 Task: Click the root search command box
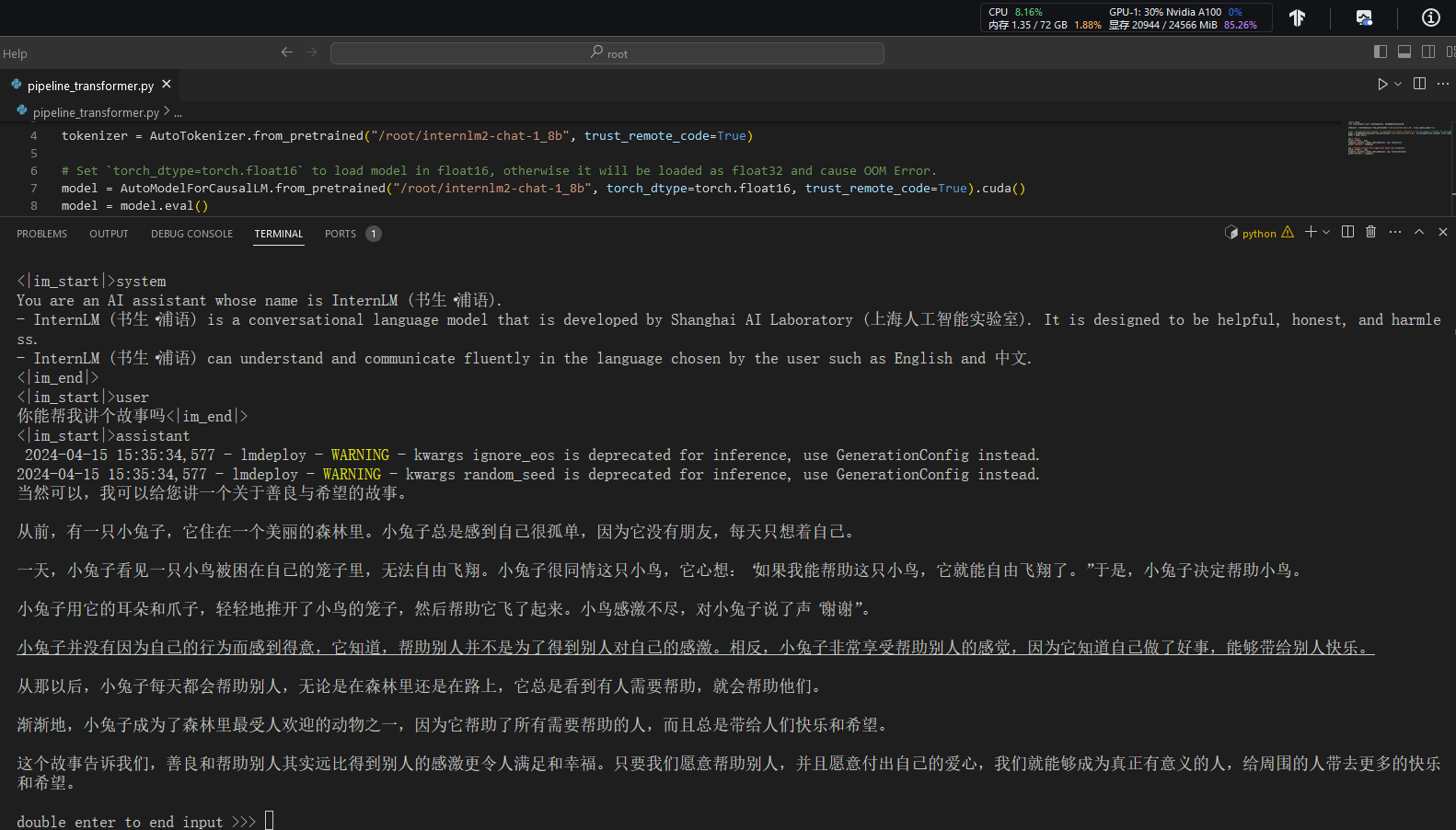click(x=607, y=53)
